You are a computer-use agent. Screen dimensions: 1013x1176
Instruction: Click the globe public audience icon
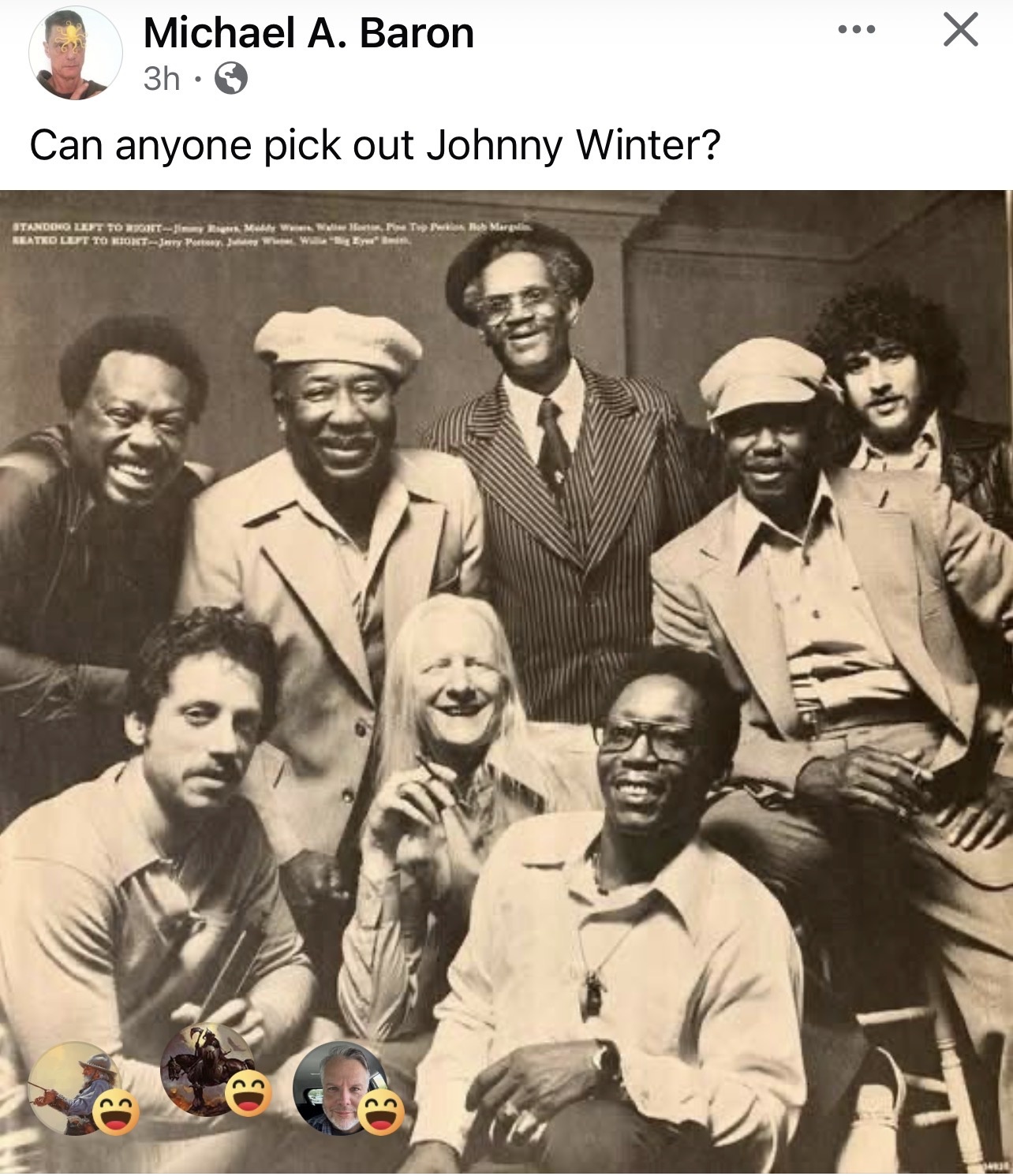click(x=231, y=78)
